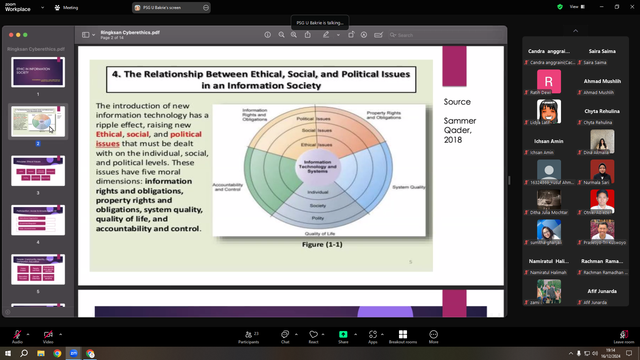
Task: Open the Zoom Workplace dropdown arrow
Action: tap(42, 7)
